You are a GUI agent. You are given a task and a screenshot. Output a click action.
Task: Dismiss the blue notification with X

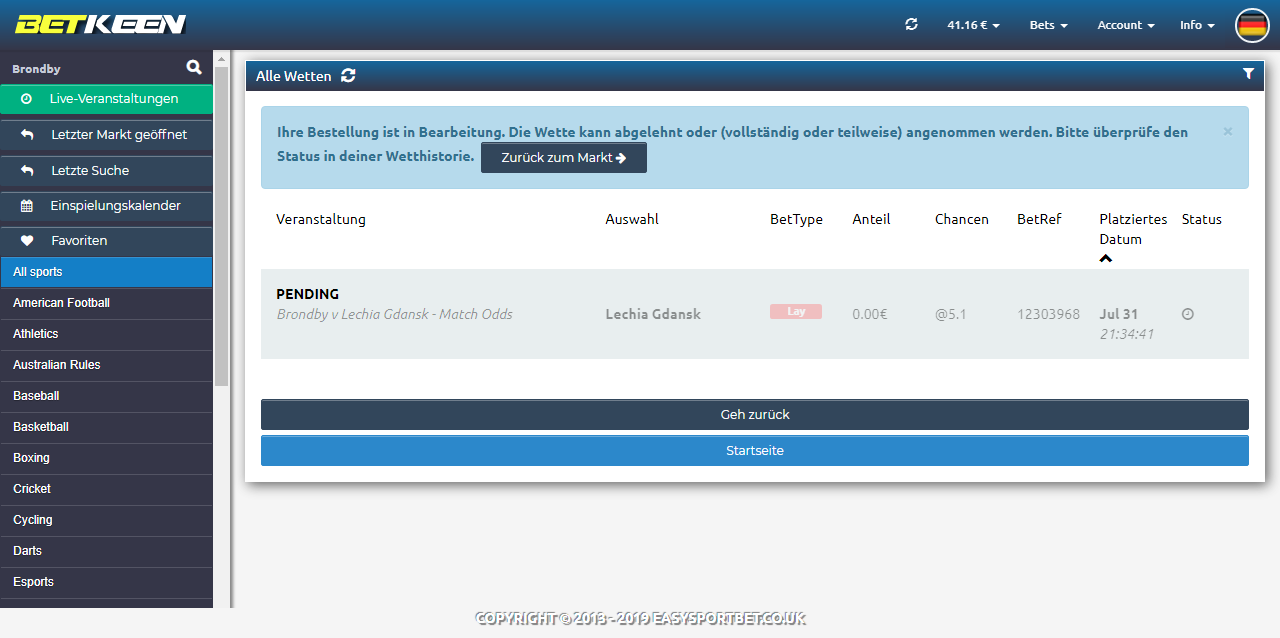pos(1228,131)
